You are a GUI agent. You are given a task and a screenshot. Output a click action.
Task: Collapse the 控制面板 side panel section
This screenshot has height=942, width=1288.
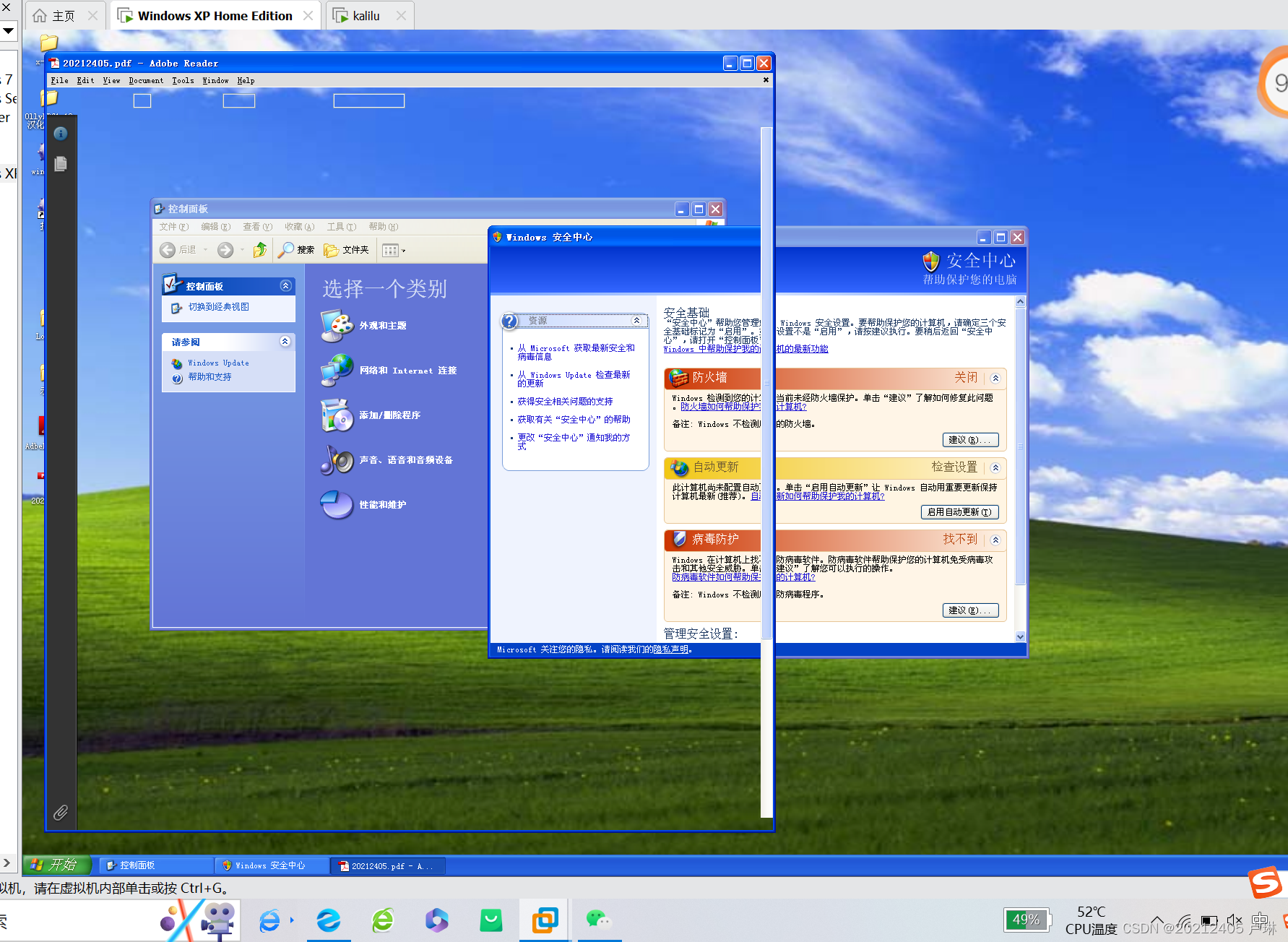tap(285, 286)
